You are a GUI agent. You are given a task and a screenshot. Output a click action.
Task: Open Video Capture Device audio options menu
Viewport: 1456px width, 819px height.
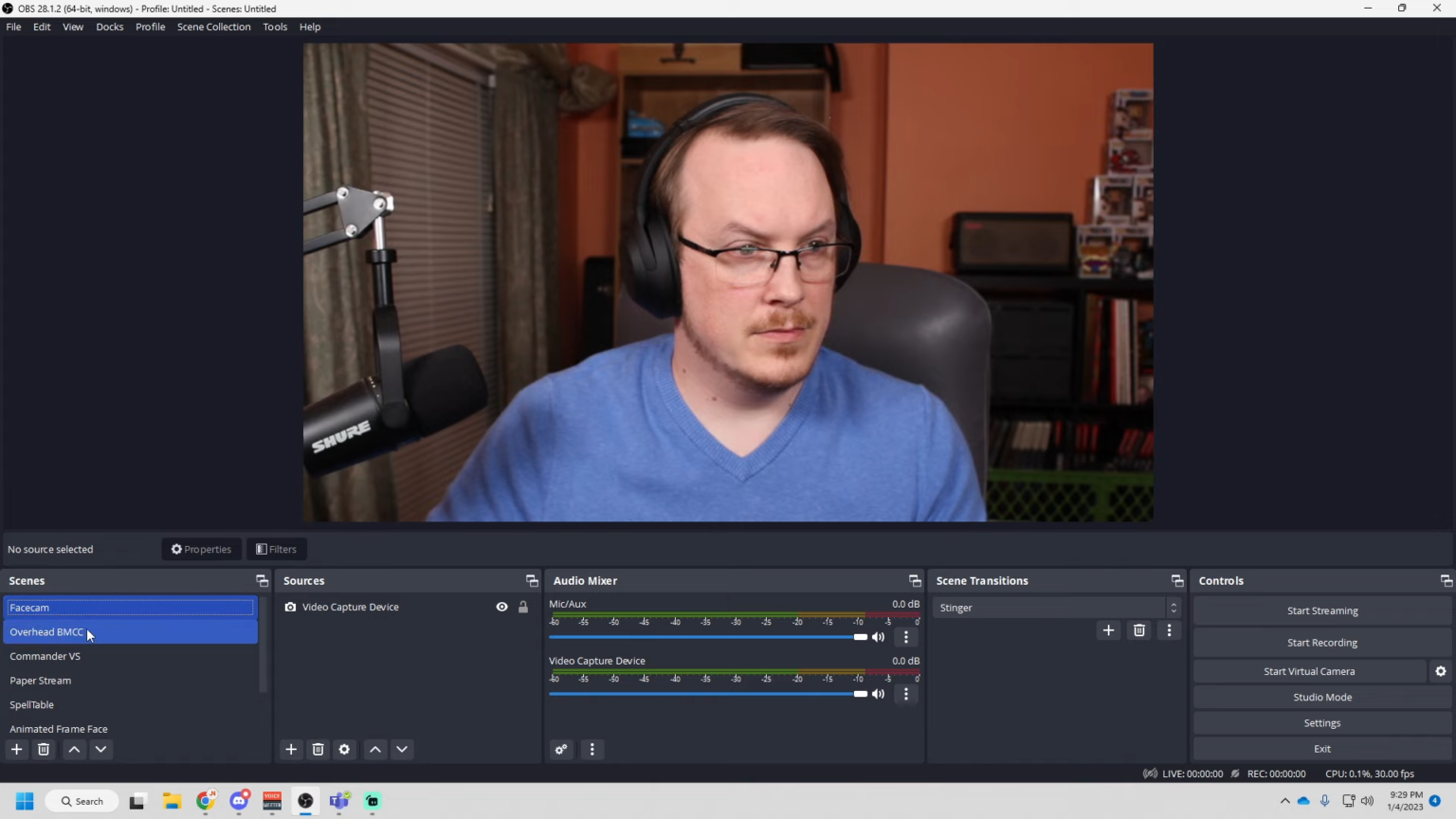[906, 694]
